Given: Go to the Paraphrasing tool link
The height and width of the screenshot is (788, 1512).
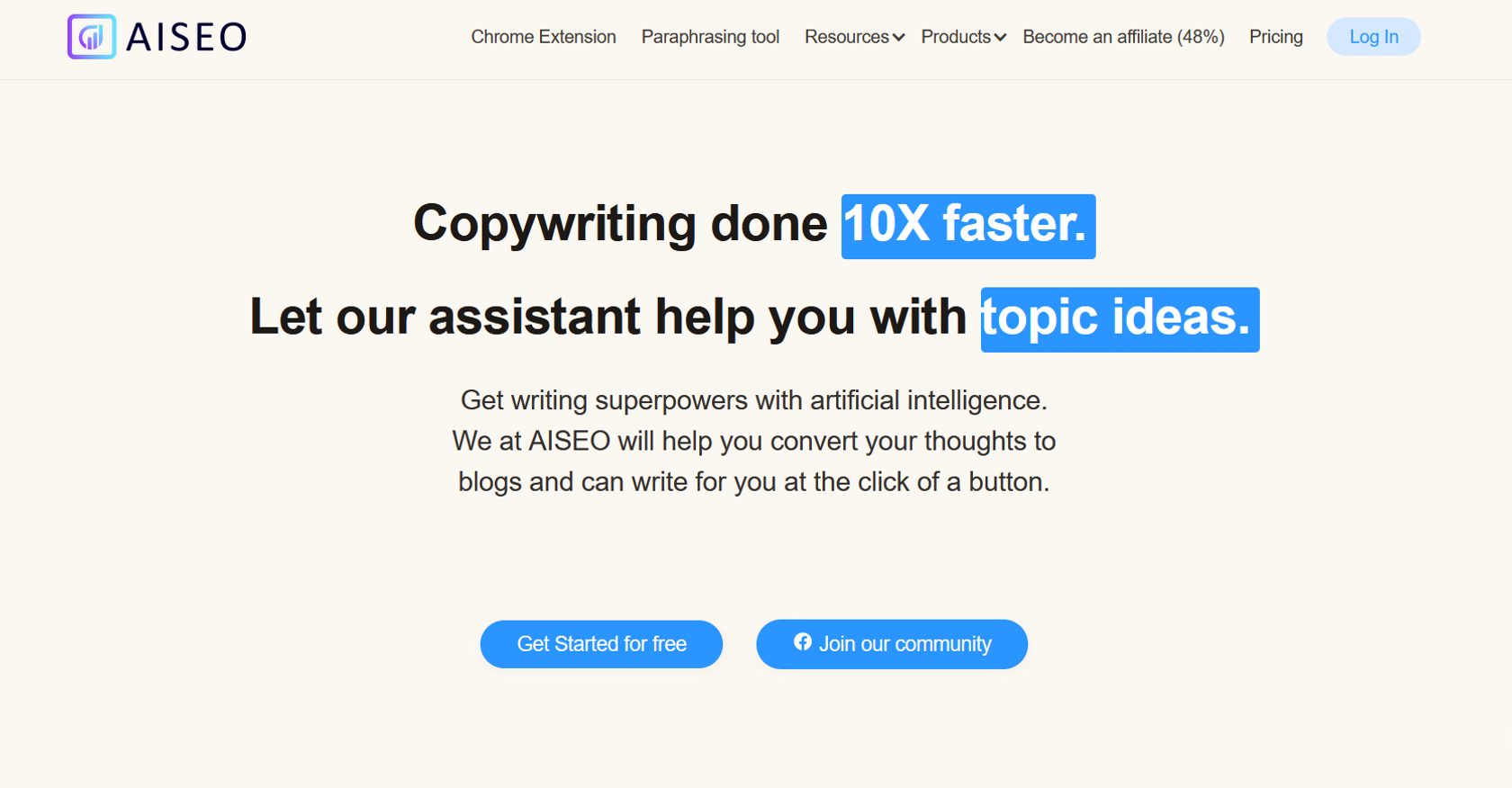Looking at the screenshot, I should [710, 37].
